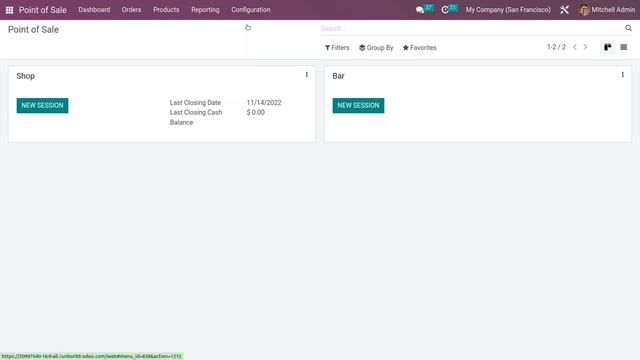The image size is (640, 360).
Task: Open Mitchell Admin user menu
Action: click(x=607, y=10)
